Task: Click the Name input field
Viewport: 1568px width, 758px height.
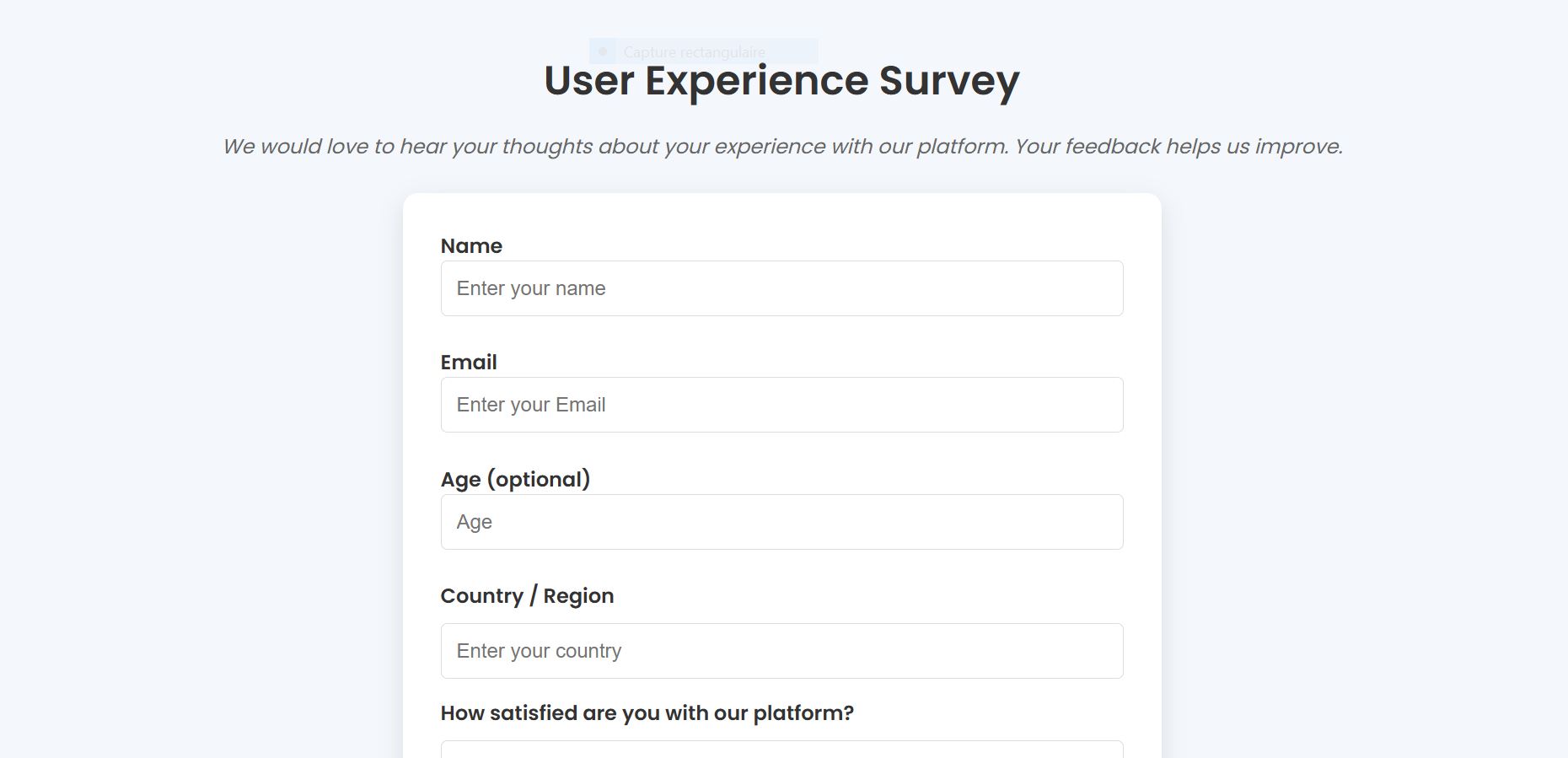Action: (781, 288)
